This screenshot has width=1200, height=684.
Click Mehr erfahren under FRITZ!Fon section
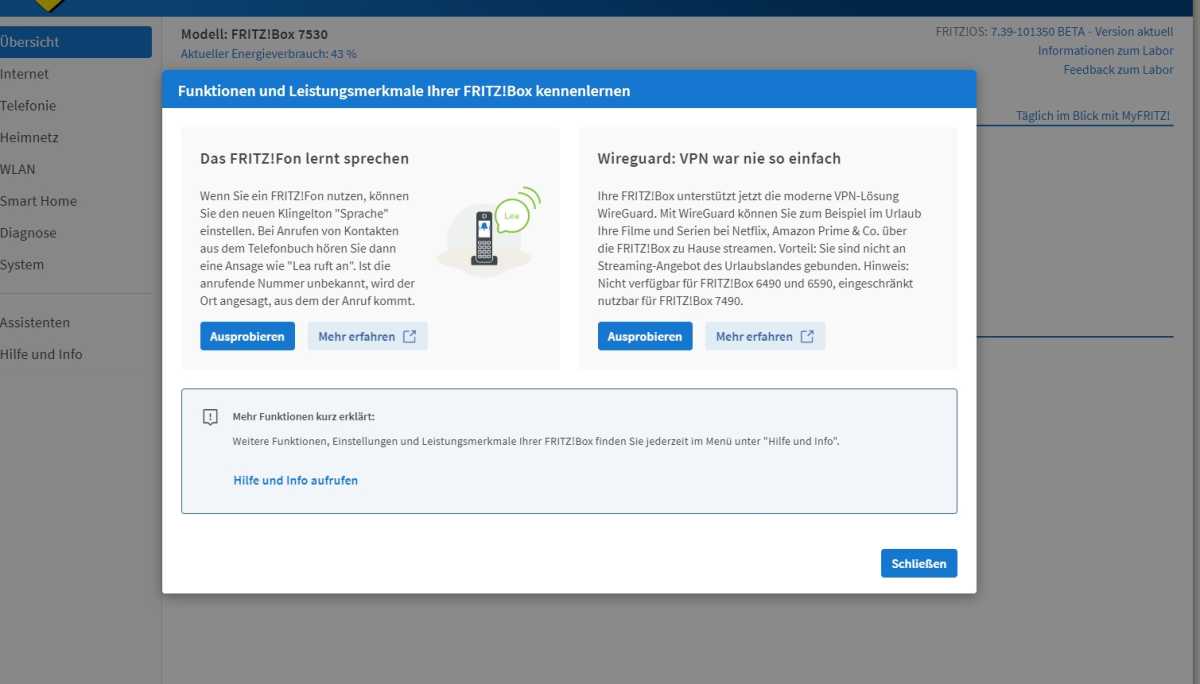coord(367,336)
